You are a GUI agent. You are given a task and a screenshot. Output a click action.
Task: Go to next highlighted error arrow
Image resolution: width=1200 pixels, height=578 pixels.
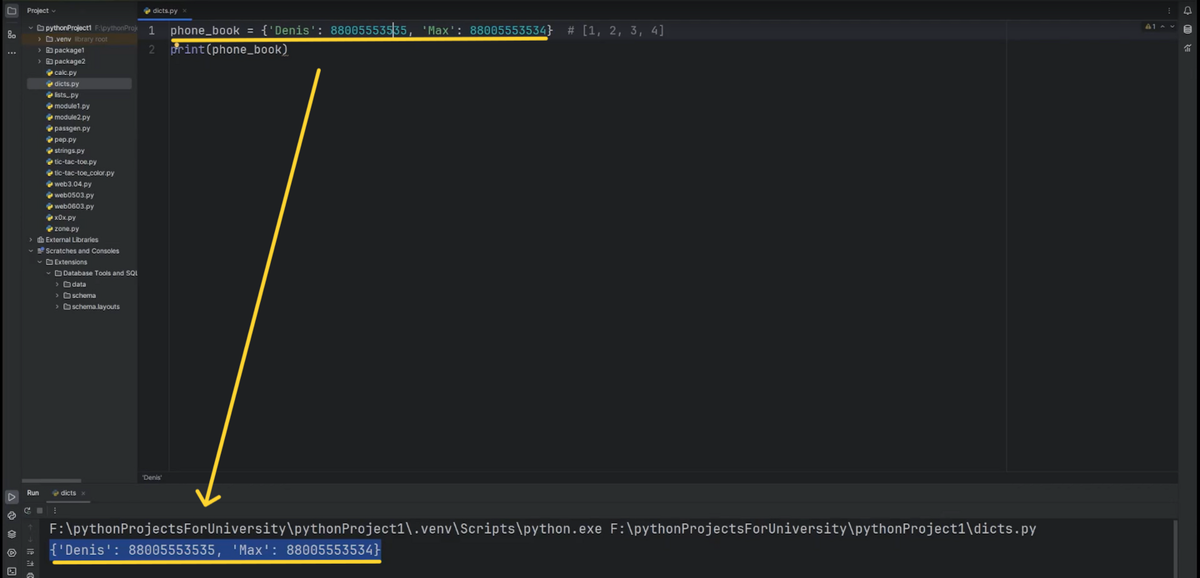tap(1173, 26)
